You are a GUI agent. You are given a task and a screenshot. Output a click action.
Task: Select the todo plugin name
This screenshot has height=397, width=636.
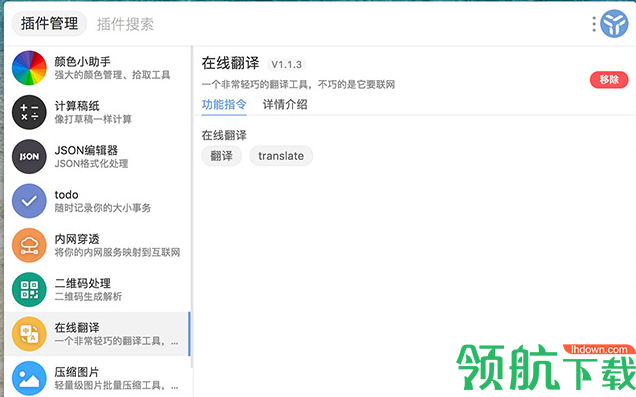tap(67, 195)
